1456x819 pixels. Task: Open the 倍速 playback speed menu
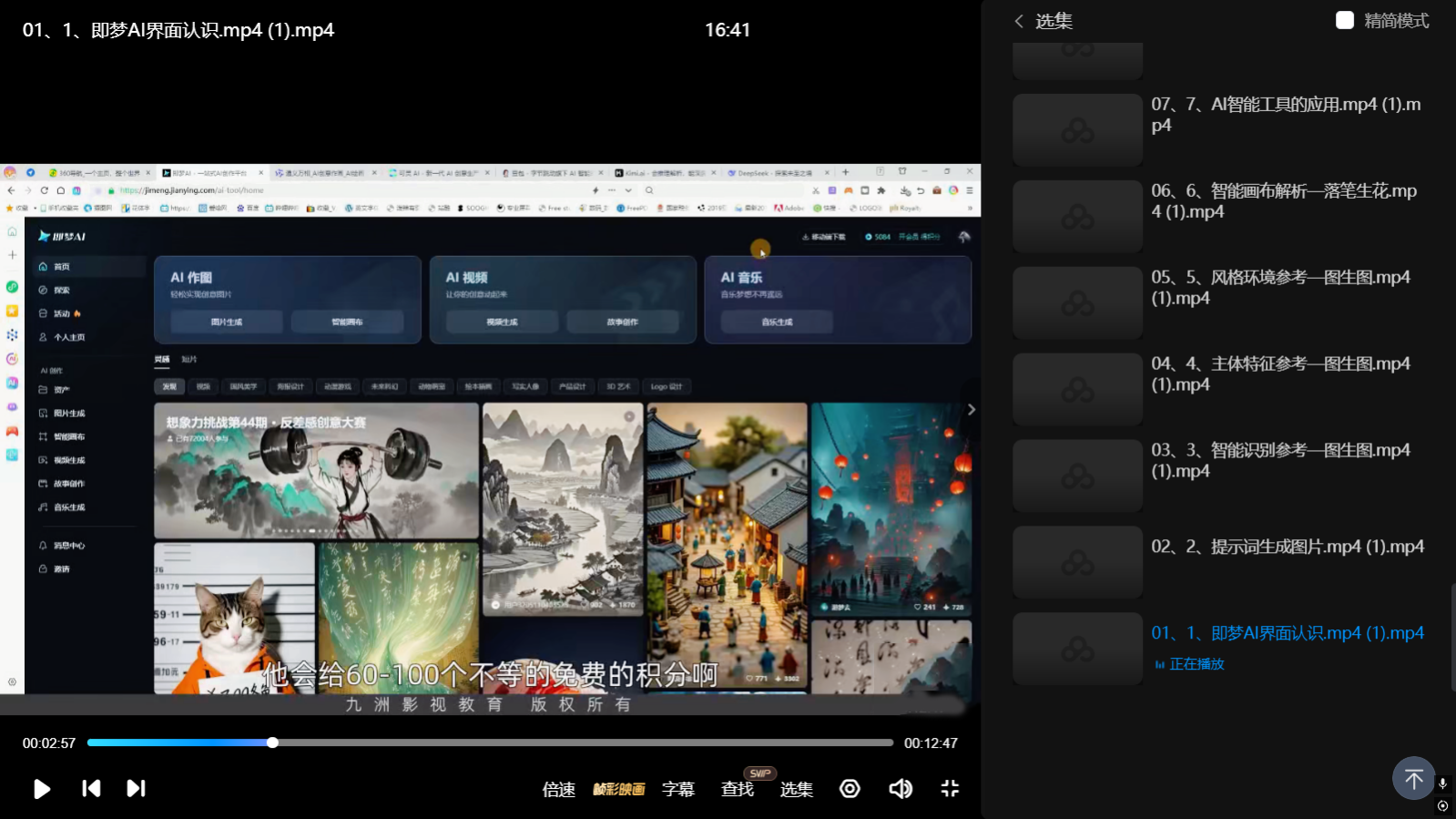pyautogui.click(x=558, y=789)
